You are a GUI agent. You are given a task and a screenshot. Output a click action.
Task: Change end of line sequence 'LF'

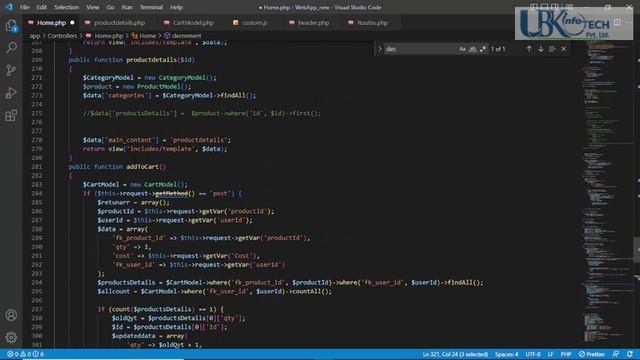click(550, 354)
